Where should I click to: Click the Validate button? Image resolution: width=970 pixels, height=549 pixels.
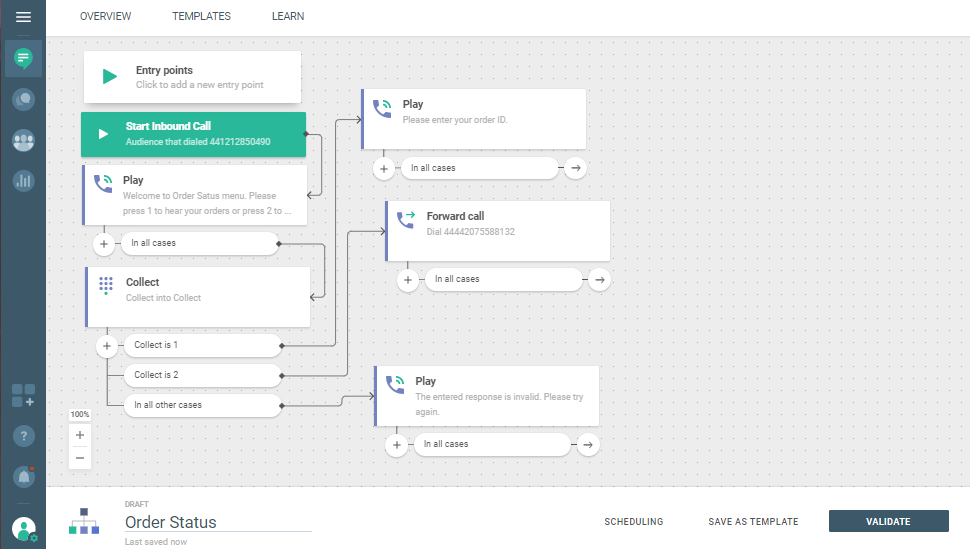tap(888, 521)
